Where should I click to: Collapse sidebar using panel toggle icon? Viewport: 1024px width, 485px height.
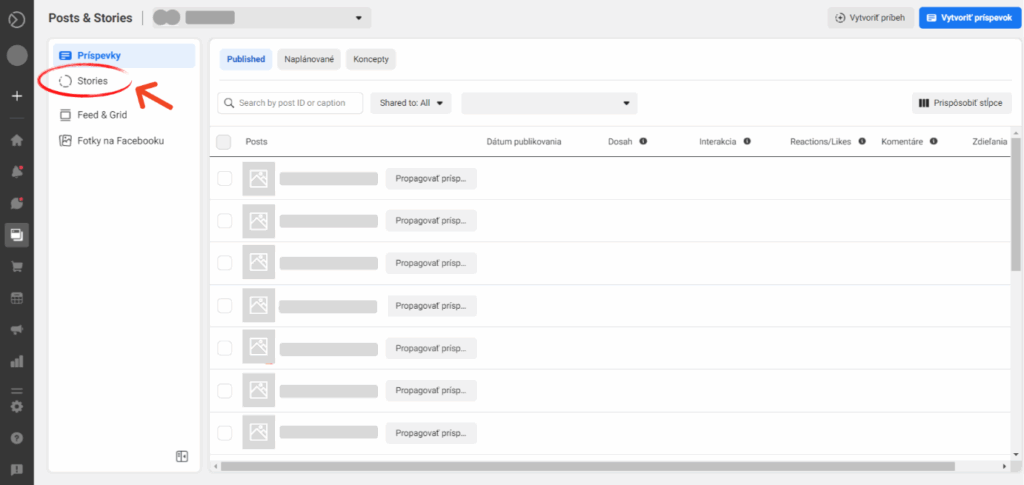pyautogui.click(x=182, y=456)
